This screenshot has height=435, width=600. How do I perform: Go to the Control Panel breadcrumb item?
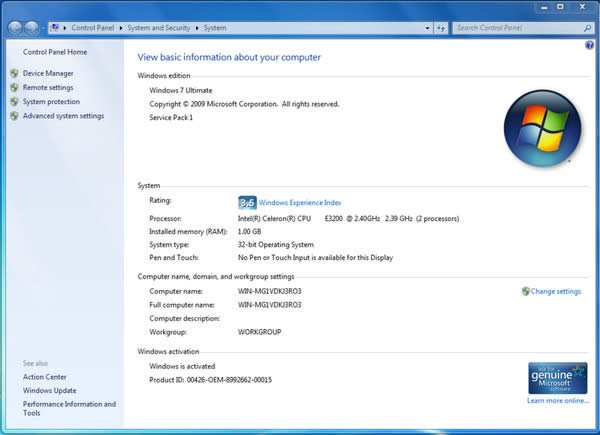pyautogui.click(x=93, y=28)
